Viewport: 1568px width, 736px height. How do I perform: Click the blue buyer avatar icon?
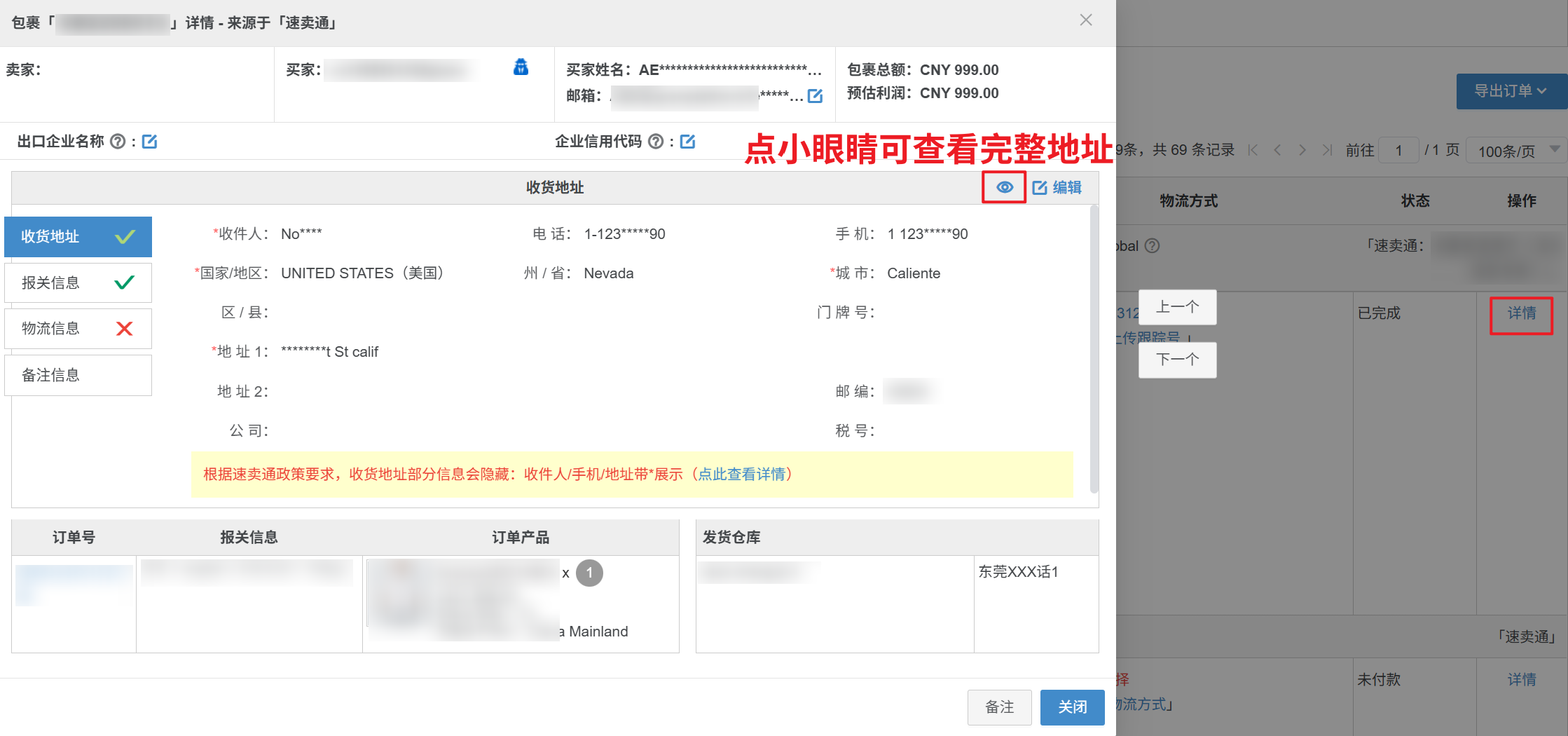tap(521, 68)
